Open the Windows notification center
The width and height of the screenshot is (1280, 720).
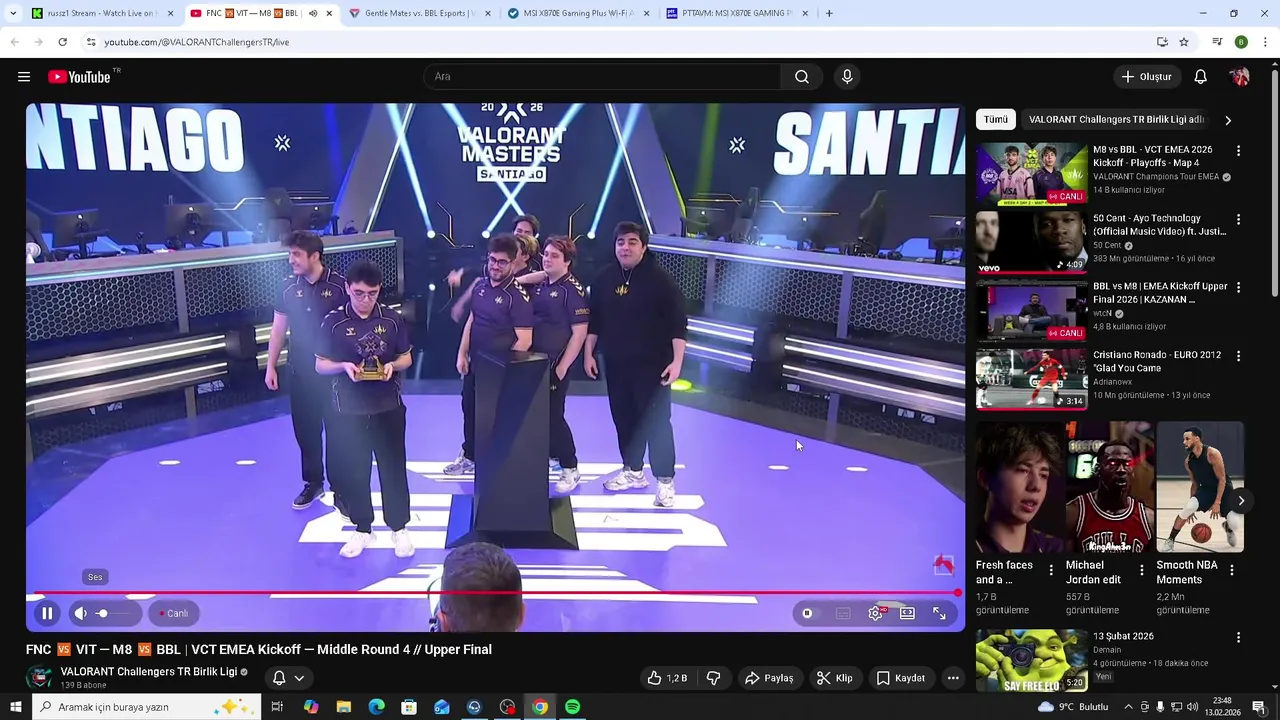(1259, 707)
